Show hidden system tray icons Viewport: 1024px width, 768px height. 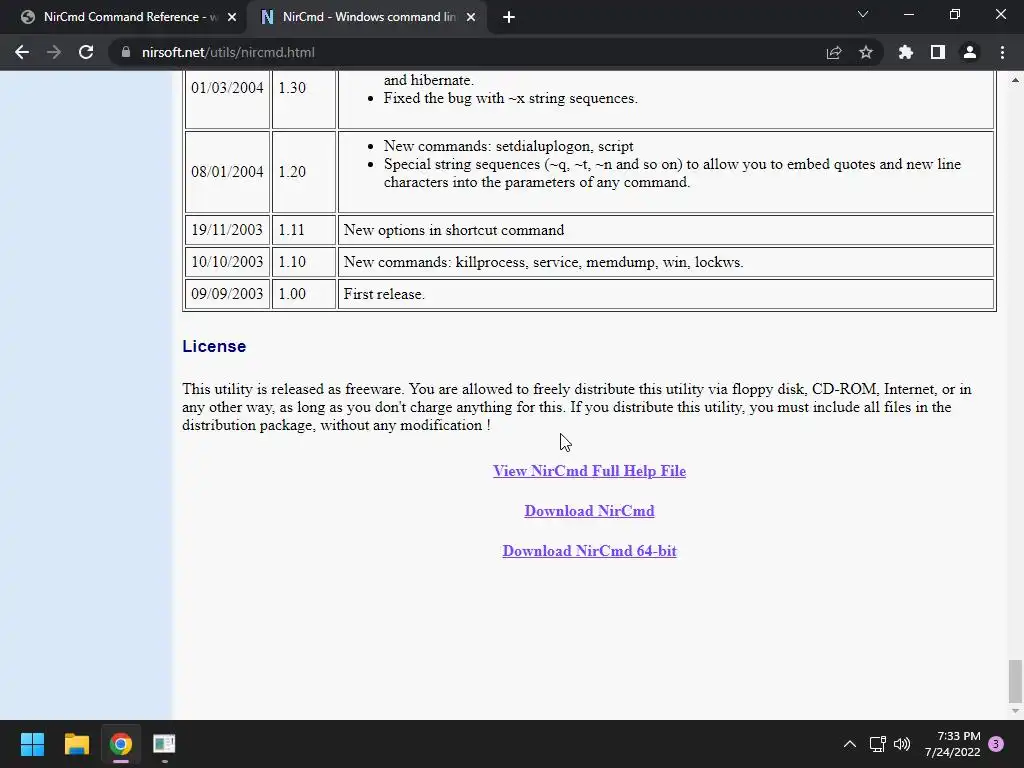pos(850,744)
